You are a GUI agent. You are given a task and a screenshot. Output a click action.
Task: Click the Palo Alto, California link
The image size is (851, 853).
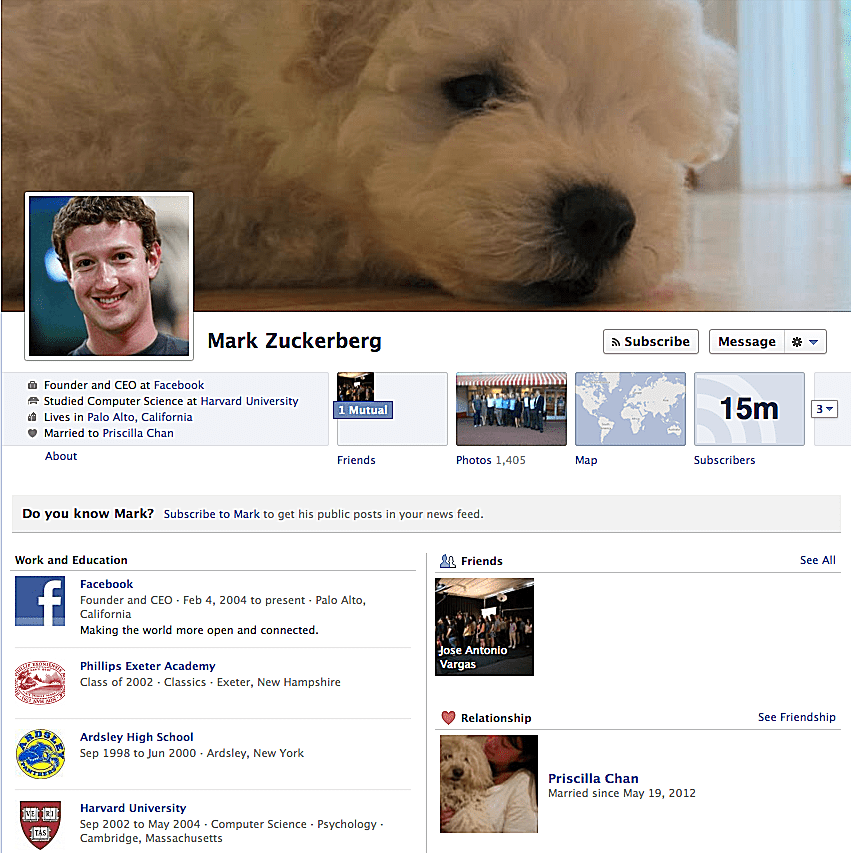point(140,417)
